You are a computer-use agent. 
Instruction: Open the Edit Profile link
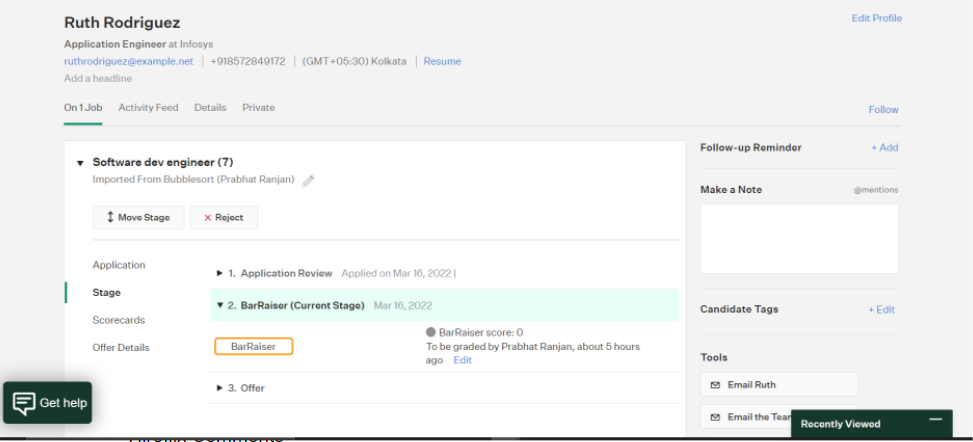click(x=876, y=18)
